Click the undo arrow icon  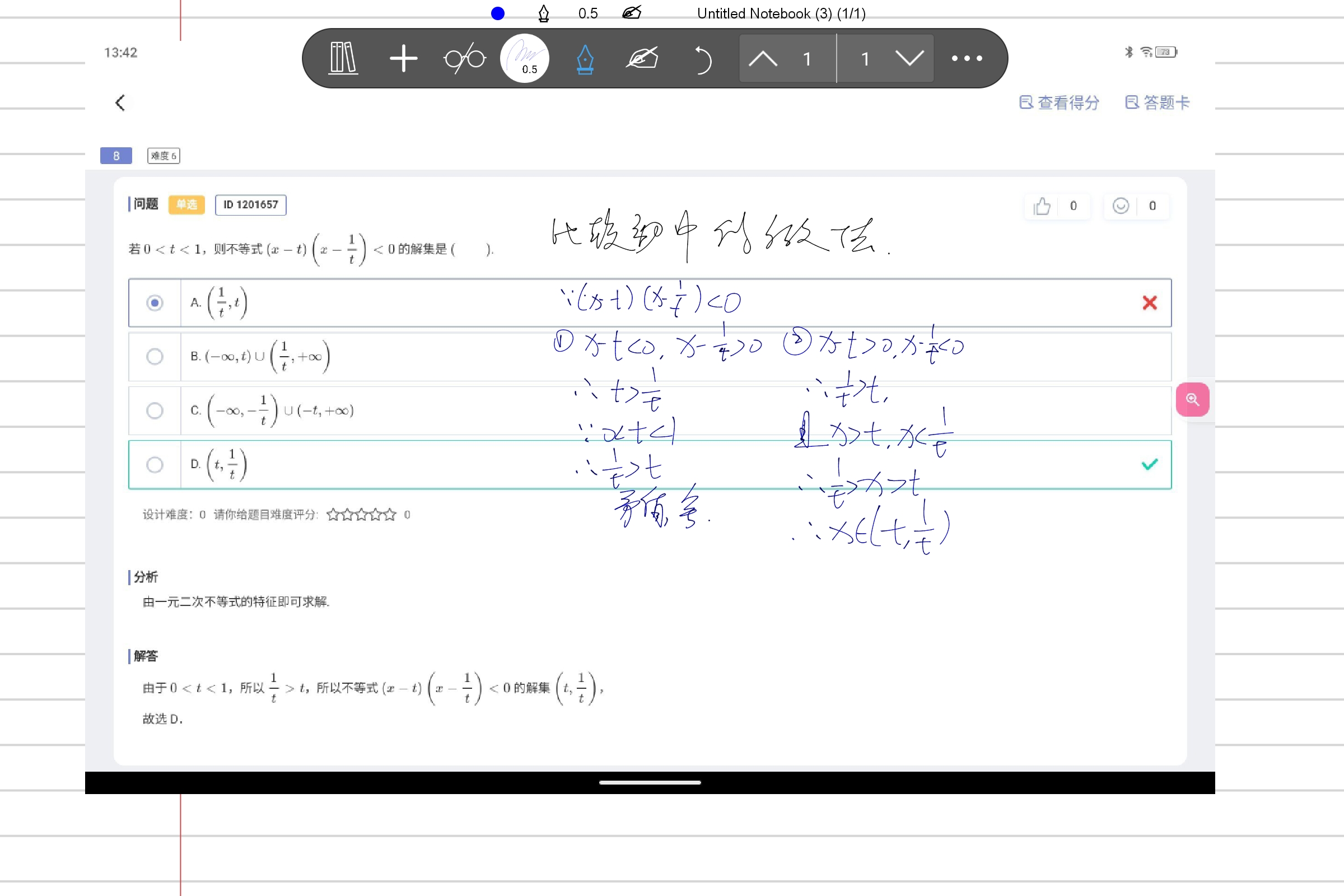click(x=702, y=59)
